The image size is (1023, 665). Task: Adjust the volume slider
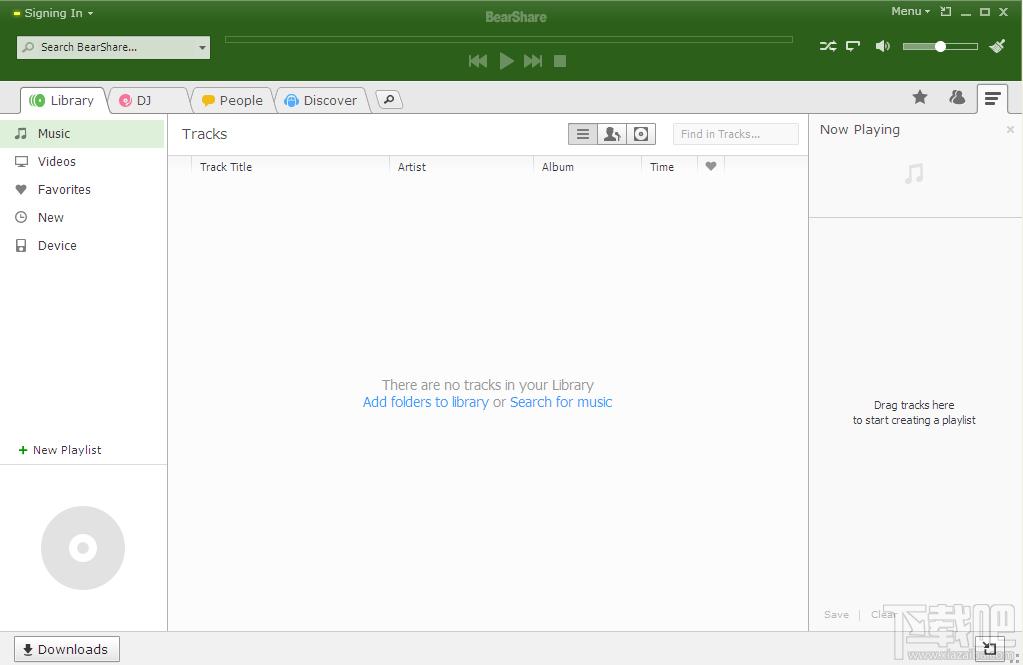click(x=940, y=46)
